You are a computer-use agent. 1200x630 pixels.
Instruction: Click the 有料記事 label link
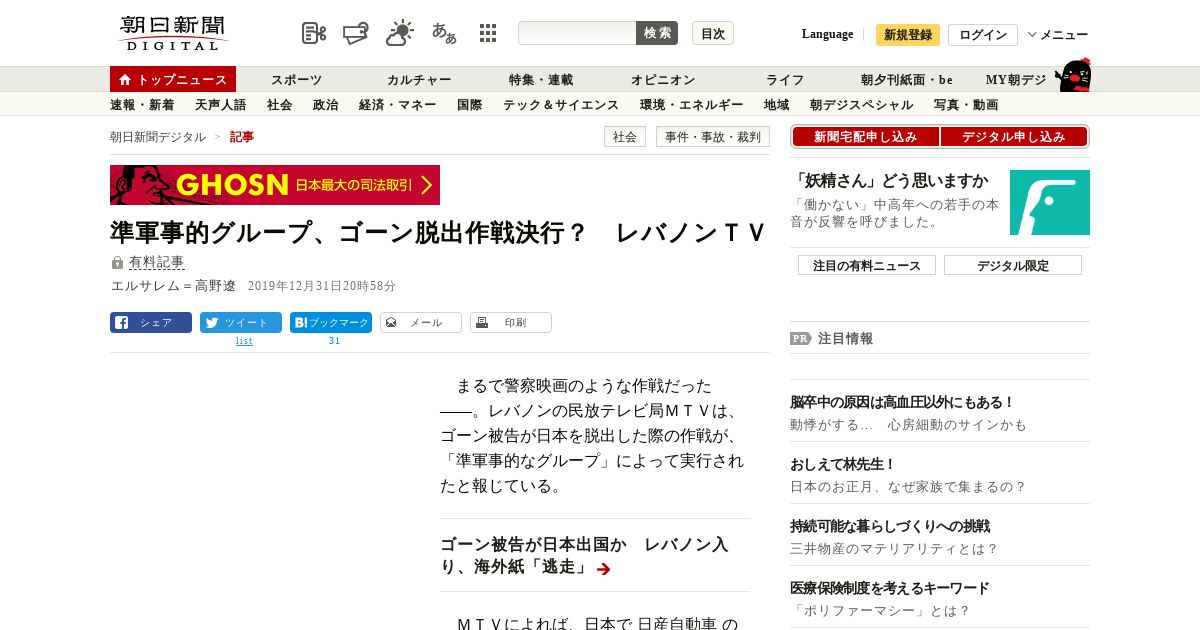pyautogui.click(x=156, y=262)
